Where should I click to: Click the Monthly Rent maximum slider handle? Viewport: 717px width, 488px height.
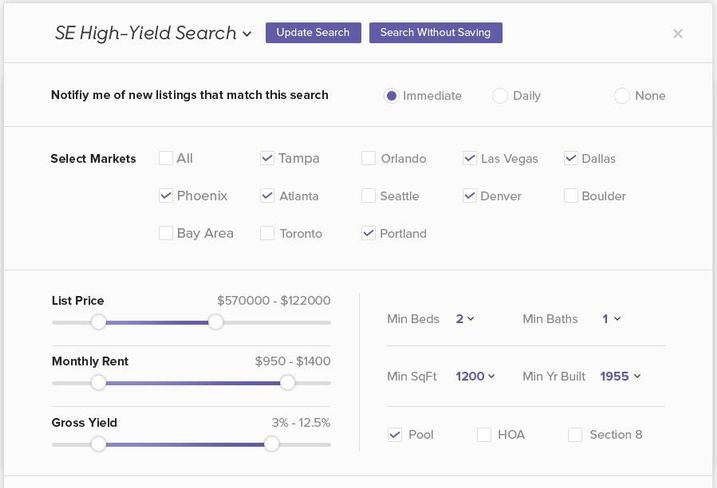point(287,382)
